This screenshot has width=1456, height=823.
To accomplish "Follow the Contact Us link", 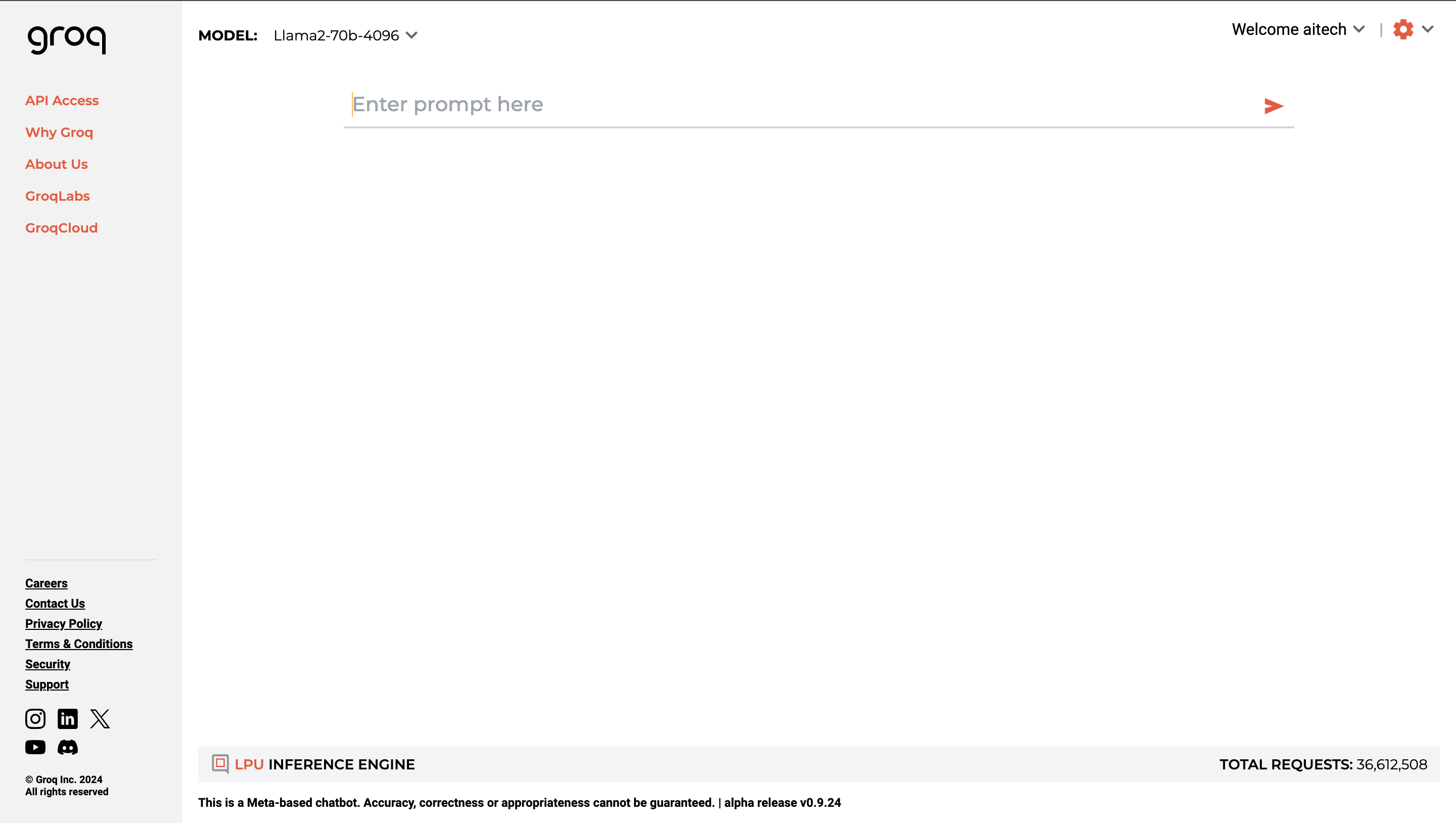I will pos(55,604).
